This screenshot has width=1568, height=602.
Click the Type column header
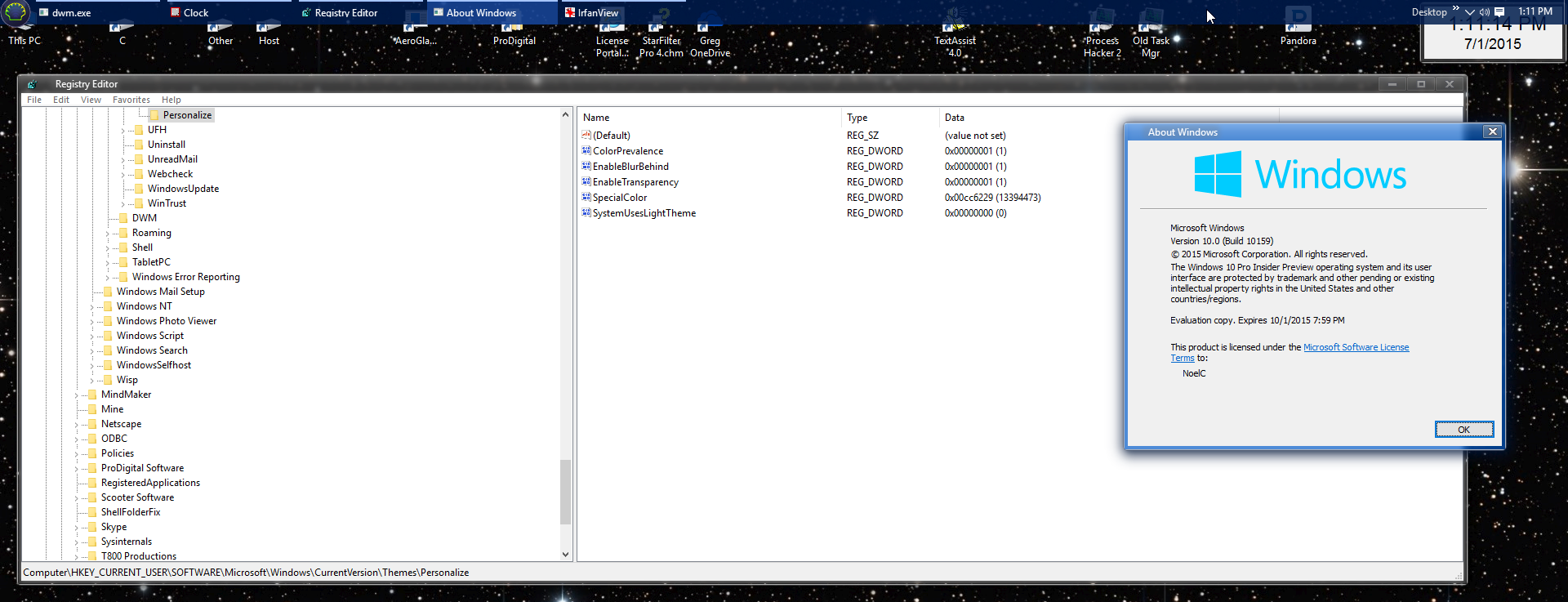[890, 118]
